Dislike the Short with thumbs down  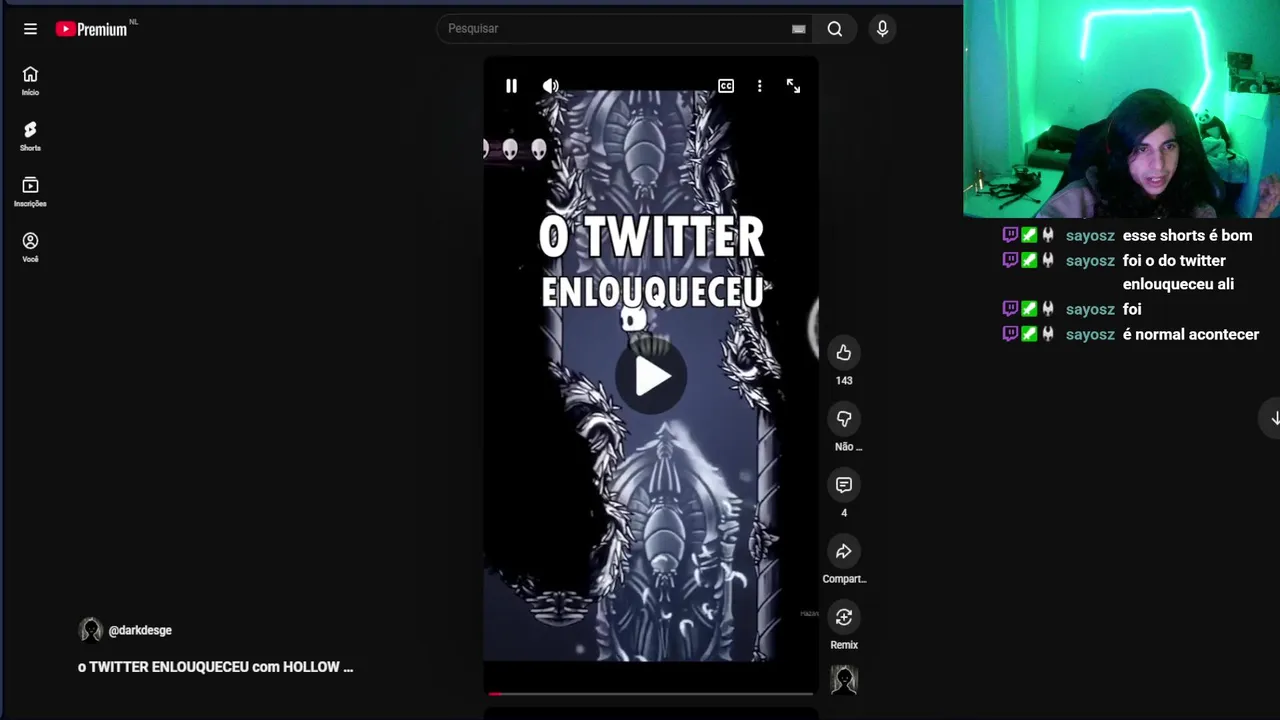[x=844, y=418]
